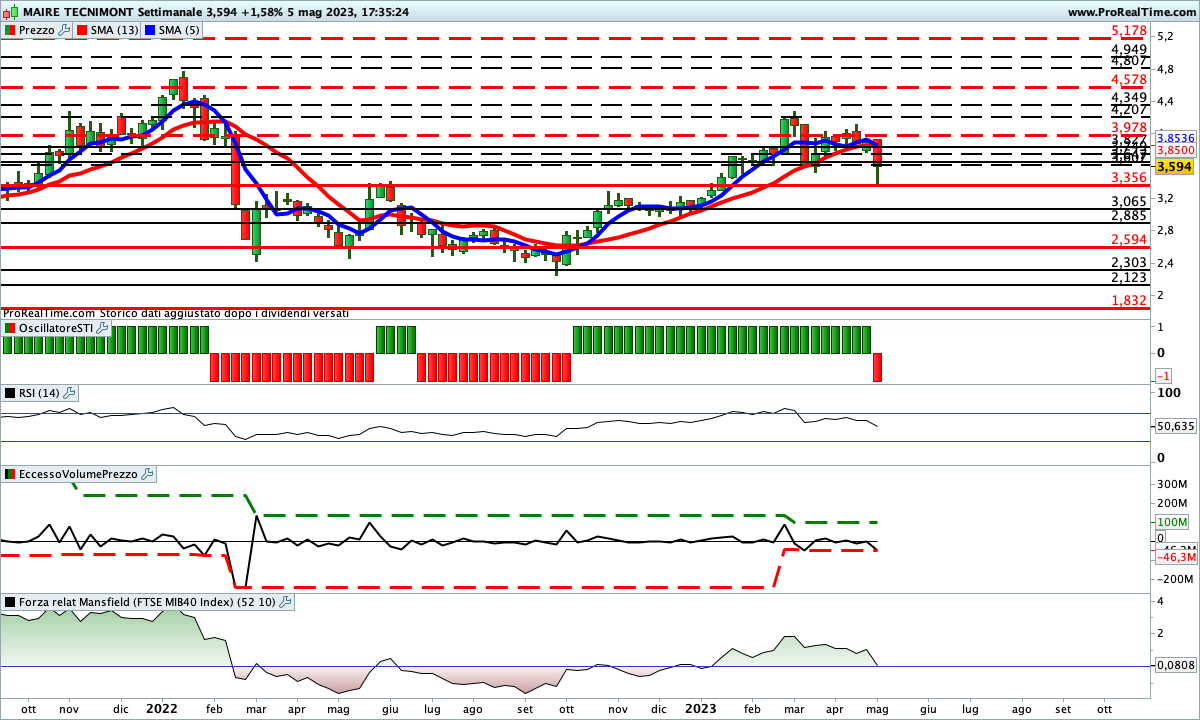Click the red 3,8500 SMA value tag
Viewport: 1200px width, 720px height.
tap(1175, 150)
